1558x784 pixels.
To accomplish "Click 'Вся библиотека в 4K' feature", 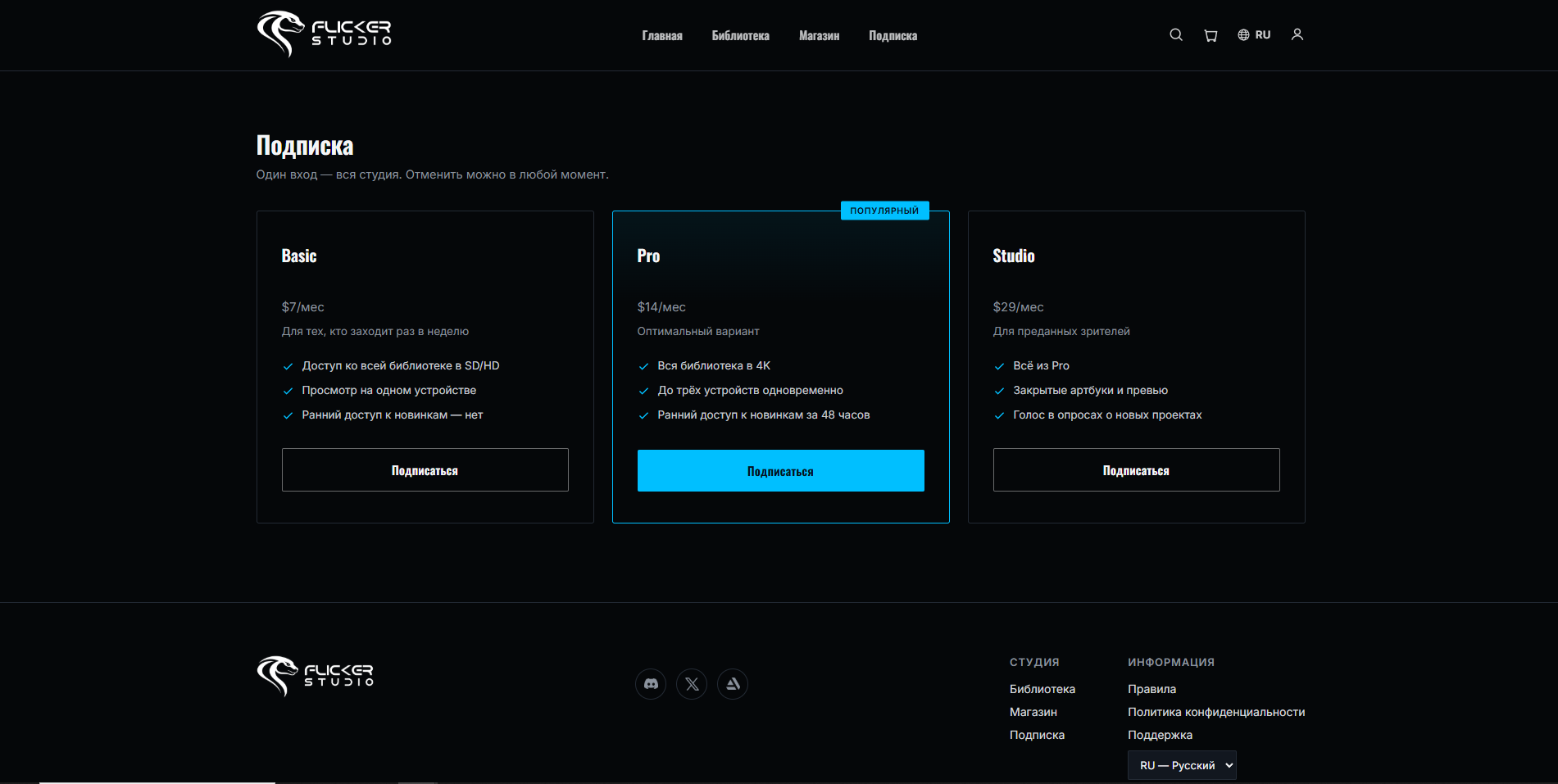I will pyautogui.click(x=714, y=366).
